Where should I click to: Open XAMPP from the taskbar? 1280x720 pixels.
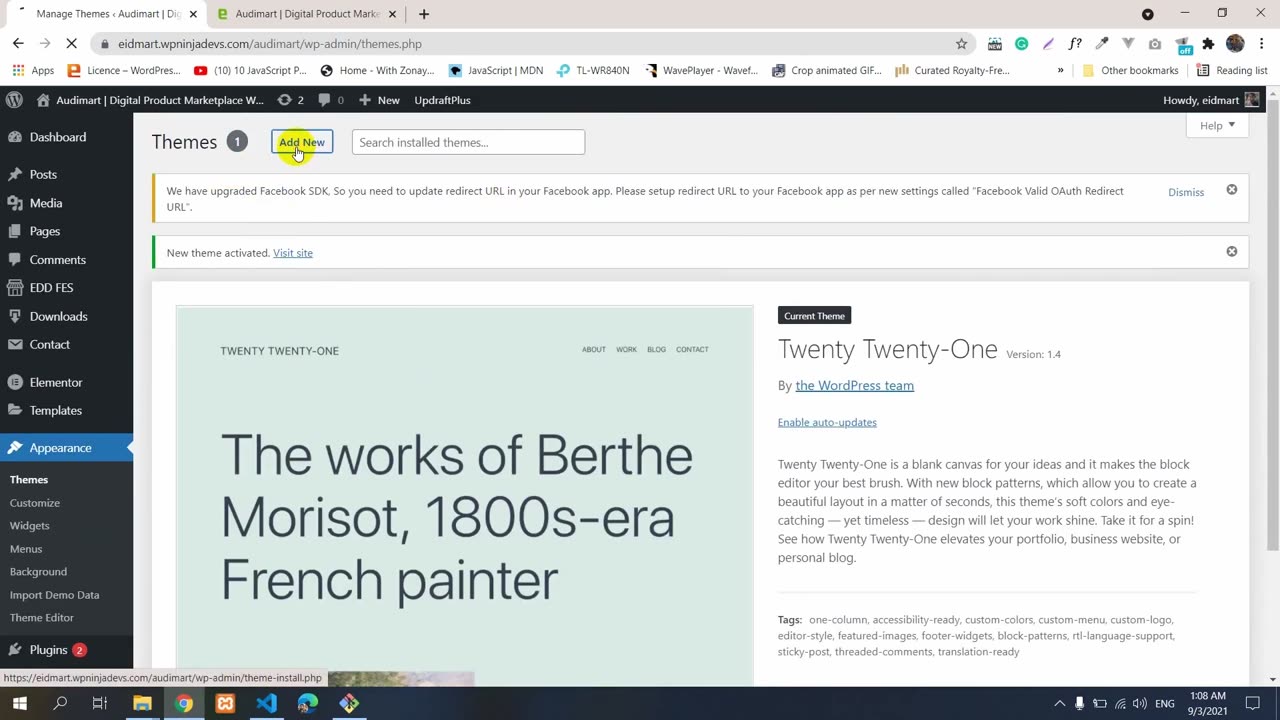click(x=225, y=704)
